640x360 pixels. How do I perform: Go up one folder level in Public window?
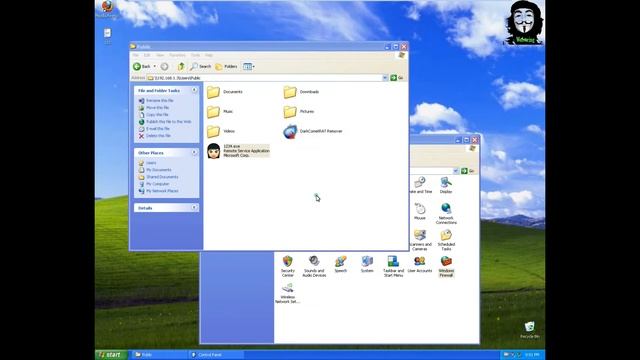coord(181,67)
